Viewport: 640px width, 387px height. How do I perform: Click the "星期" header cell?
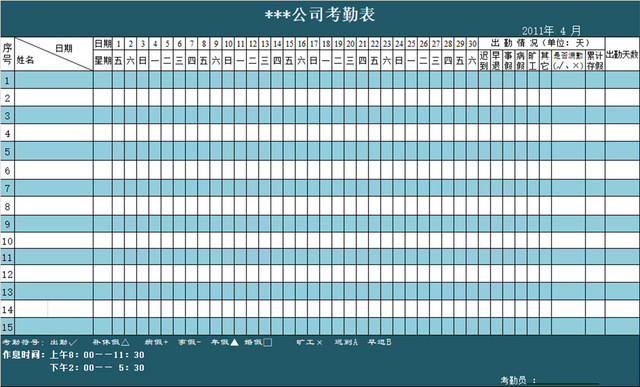pos(103,60)
